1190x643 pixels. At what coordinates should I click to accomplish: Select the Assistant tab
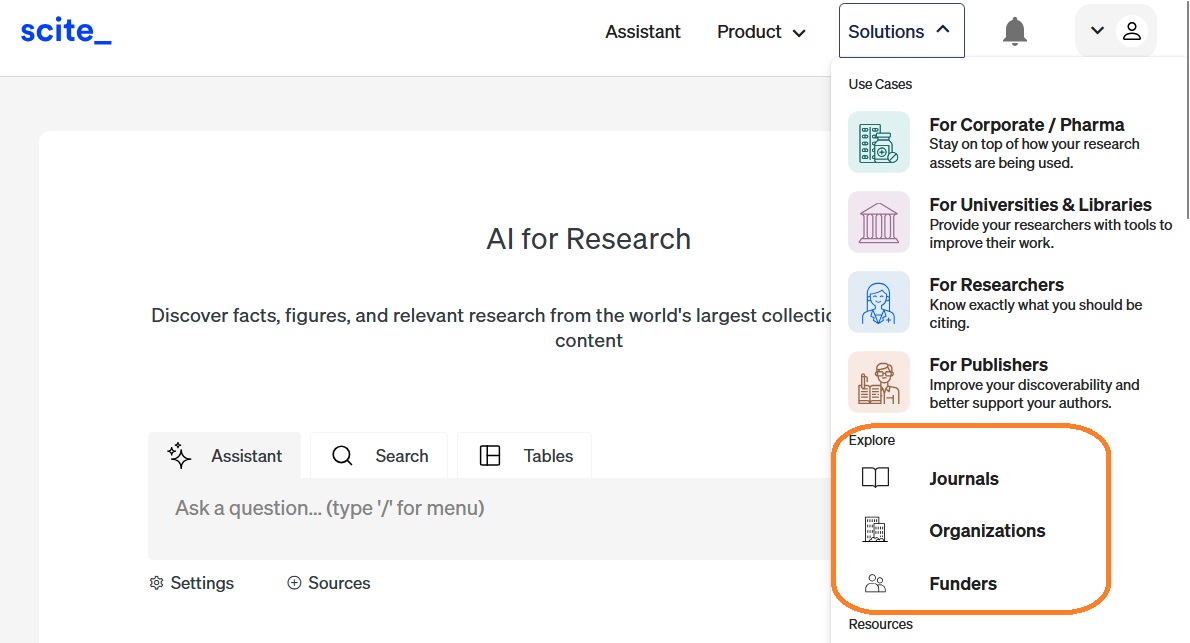tap(225, 456)
